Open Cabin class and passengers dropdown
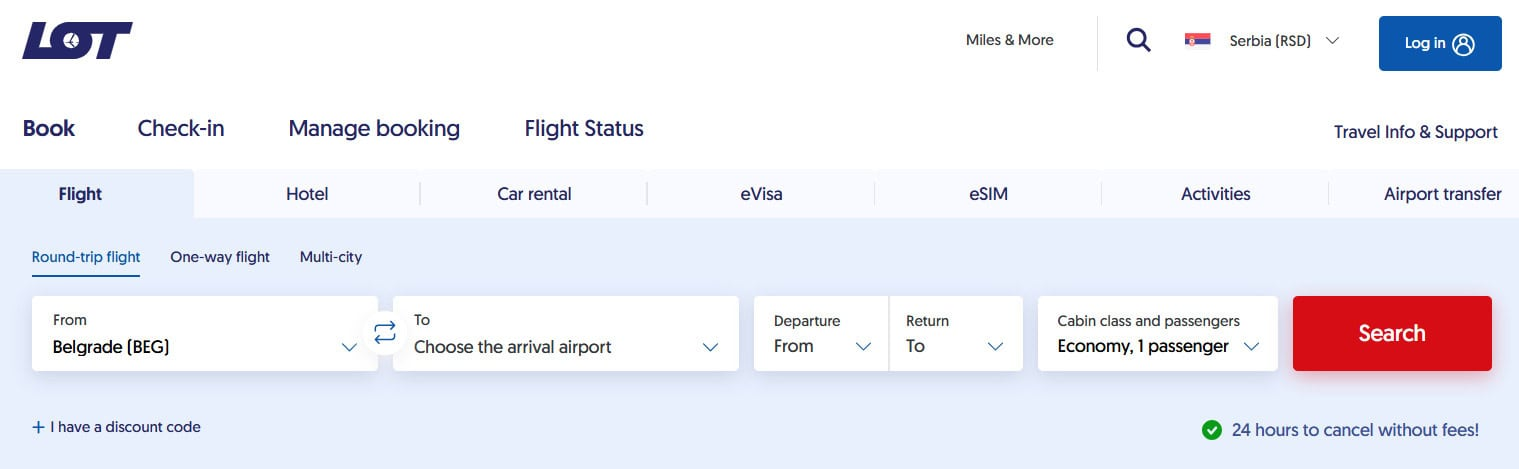The width and height of the screenshot is (1519, 469). (x=1157, y=334)
